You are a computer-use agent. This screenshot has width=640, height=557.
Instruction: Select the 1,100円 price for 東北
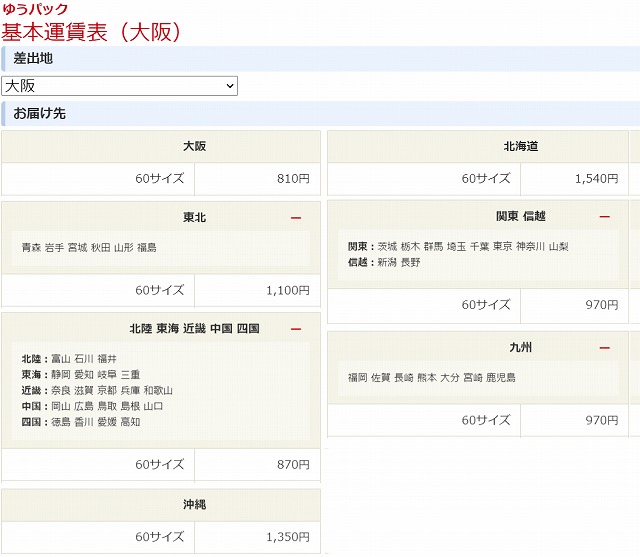[x=288, y=290]
